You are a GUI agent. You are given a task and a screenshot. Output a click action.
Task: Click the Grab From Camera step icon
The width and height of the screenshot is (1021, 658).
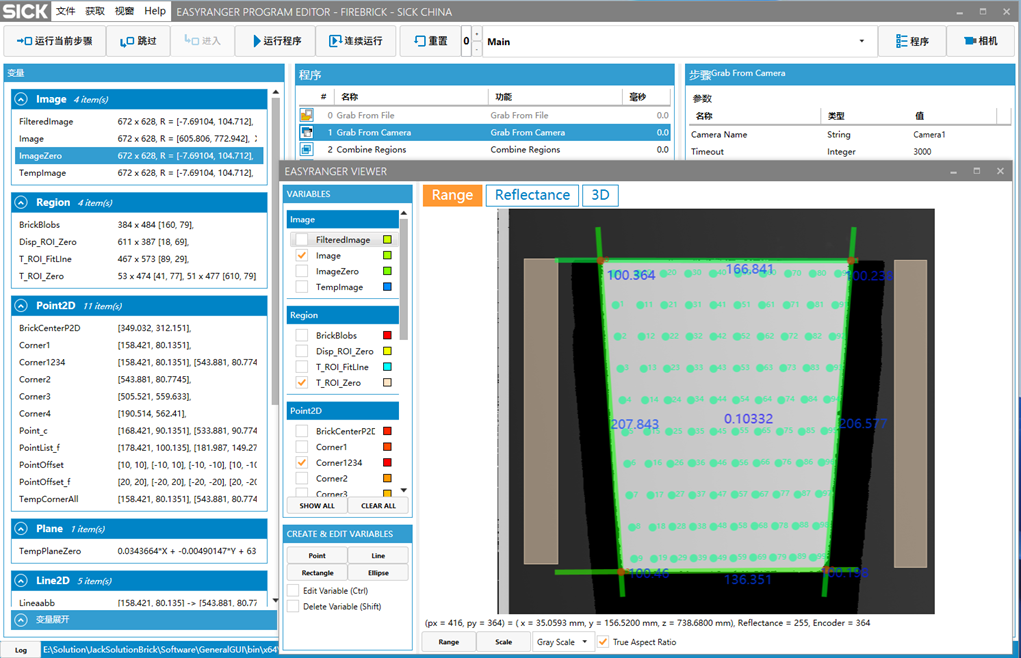307,132
